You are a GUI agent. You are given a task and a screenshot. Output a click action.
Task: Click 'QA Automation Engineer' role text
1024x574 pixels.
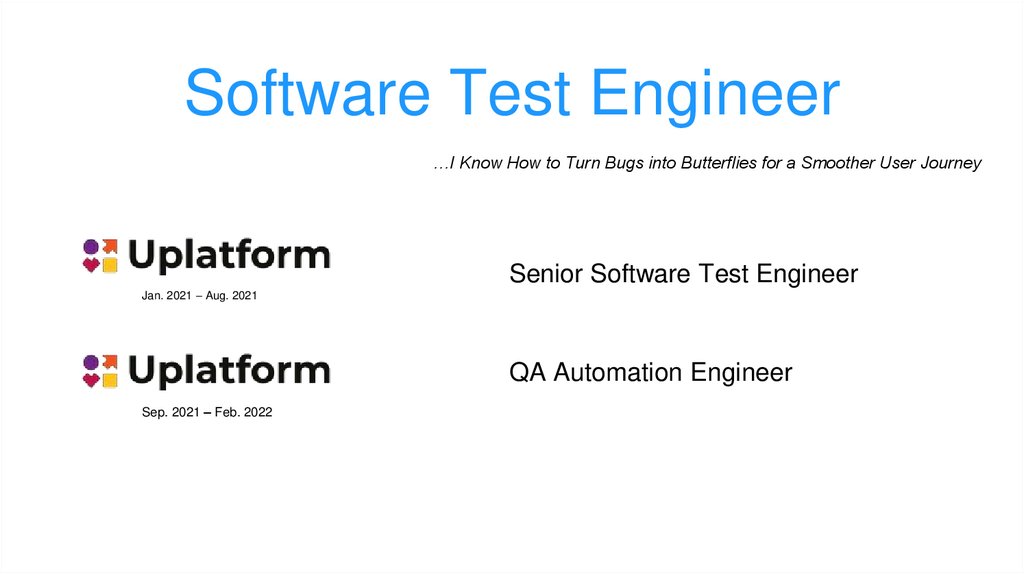coord(650,373)
